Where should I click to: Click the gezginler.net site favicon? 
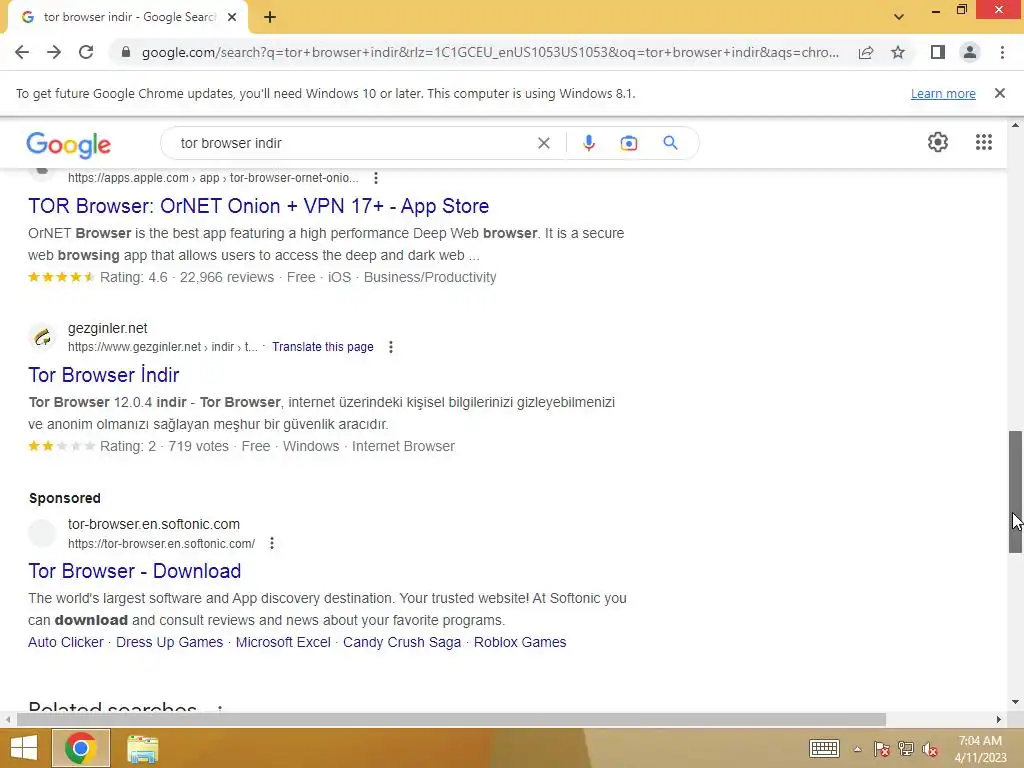42,338
